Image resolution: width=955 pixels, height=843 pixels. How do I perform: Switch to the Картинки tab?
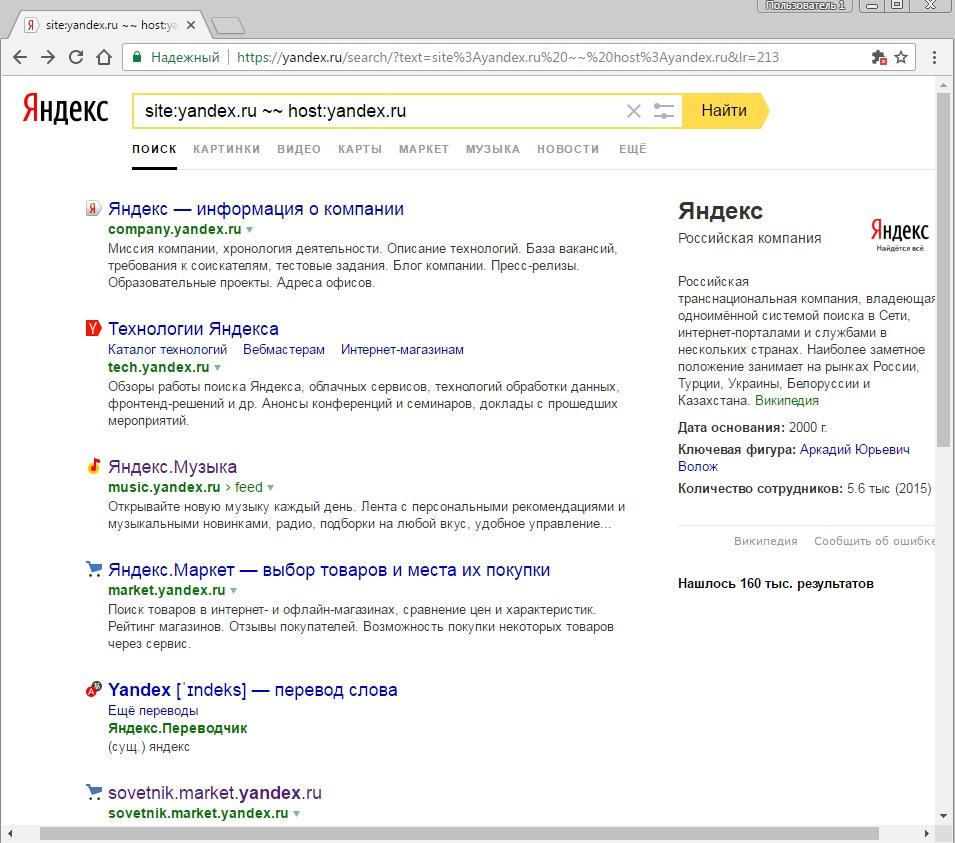[226, 149]
